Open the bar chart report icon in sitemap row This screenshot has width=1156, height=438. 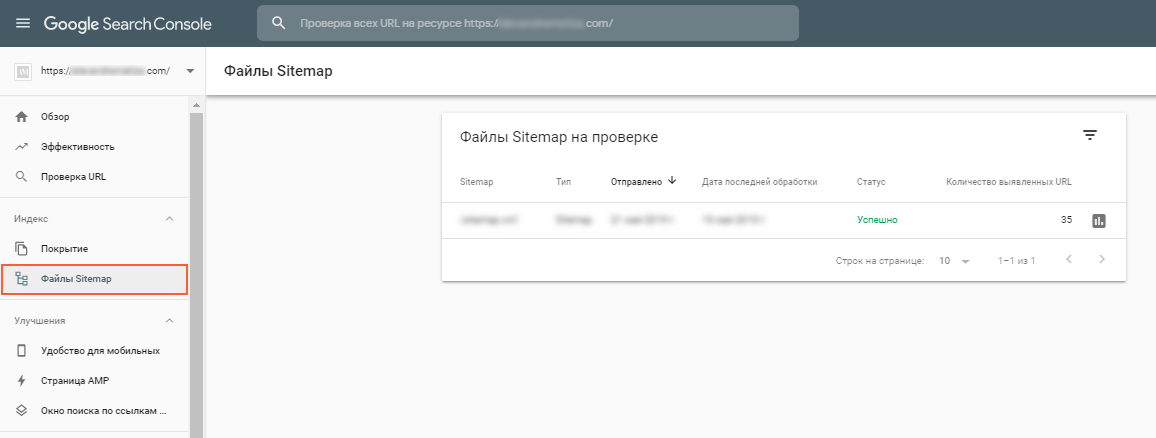(1098, 220)
